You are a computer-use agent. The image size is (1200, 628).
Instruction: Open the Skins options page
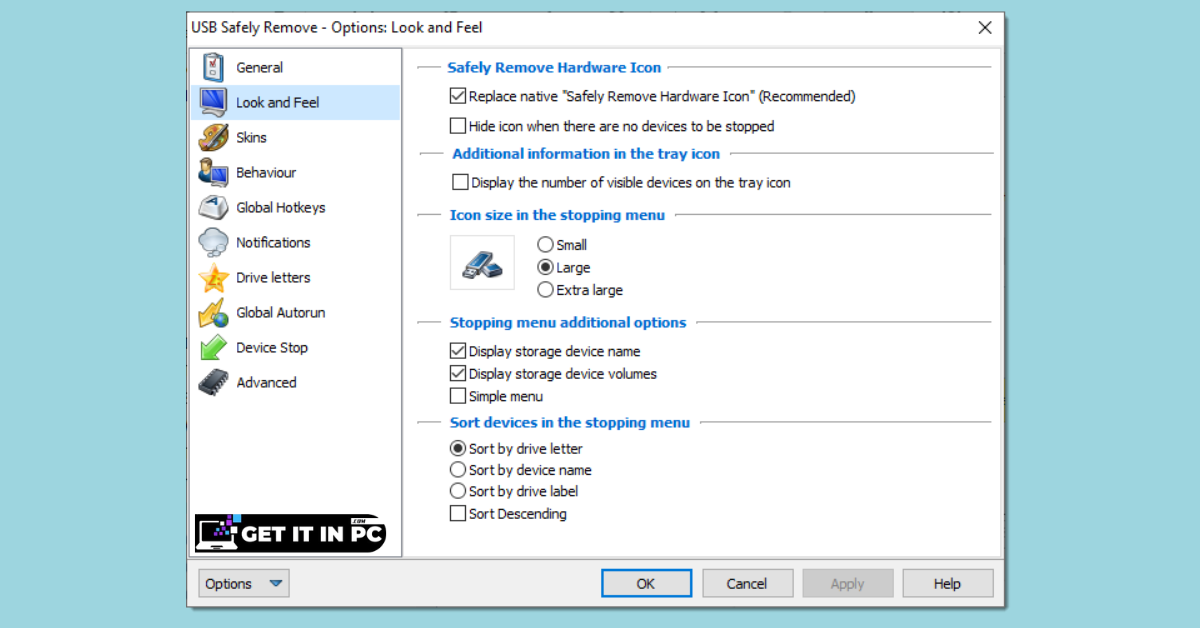(x=295, y=137)
